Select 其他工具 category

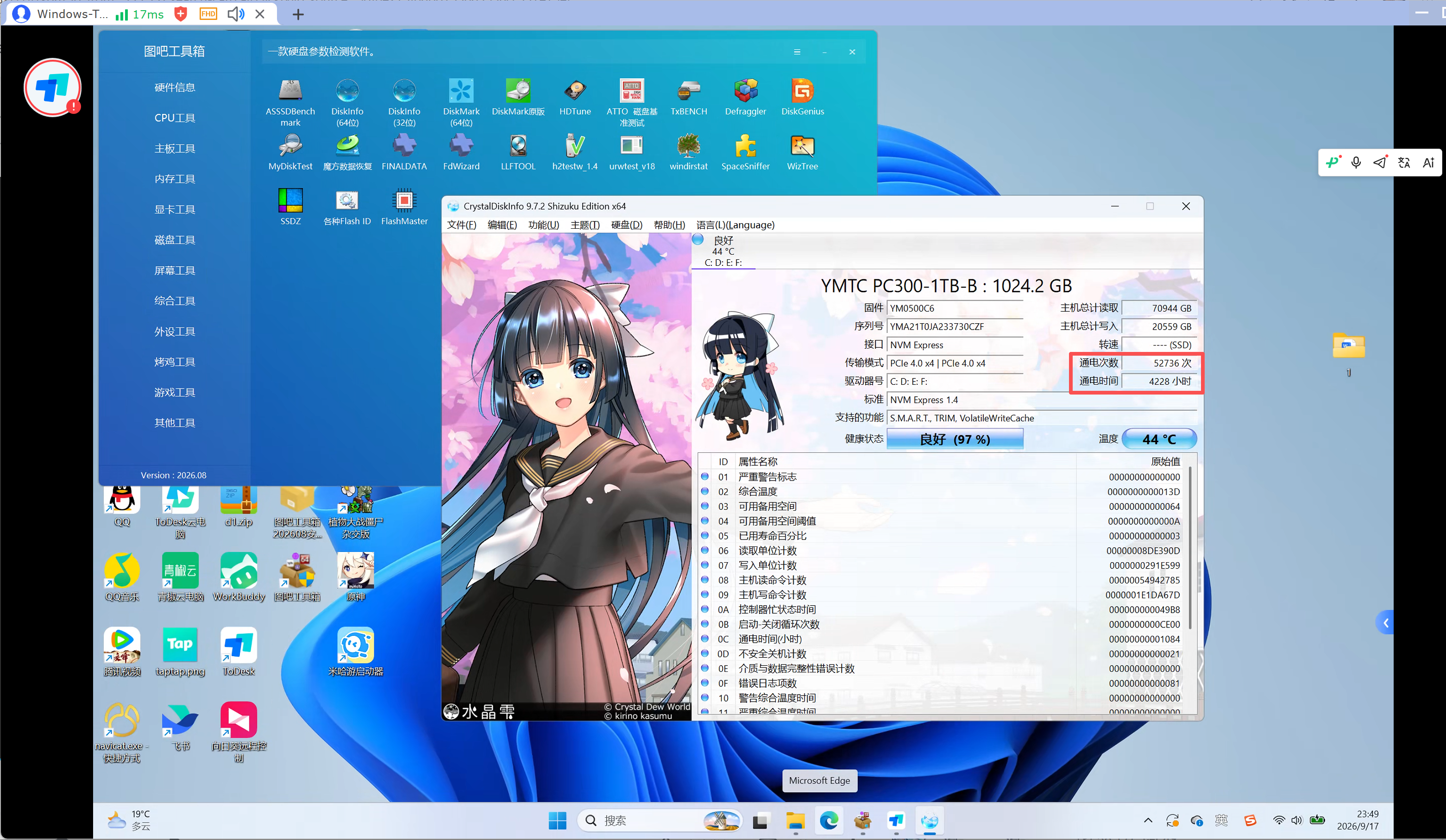click(x=175, y=422)
